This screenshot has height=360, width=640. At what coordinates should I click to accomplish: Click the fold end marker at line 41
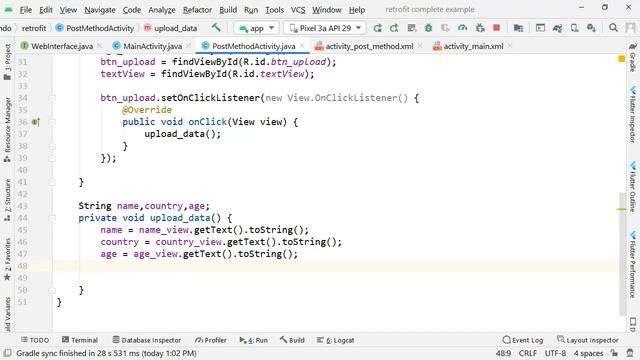(52, 182)
